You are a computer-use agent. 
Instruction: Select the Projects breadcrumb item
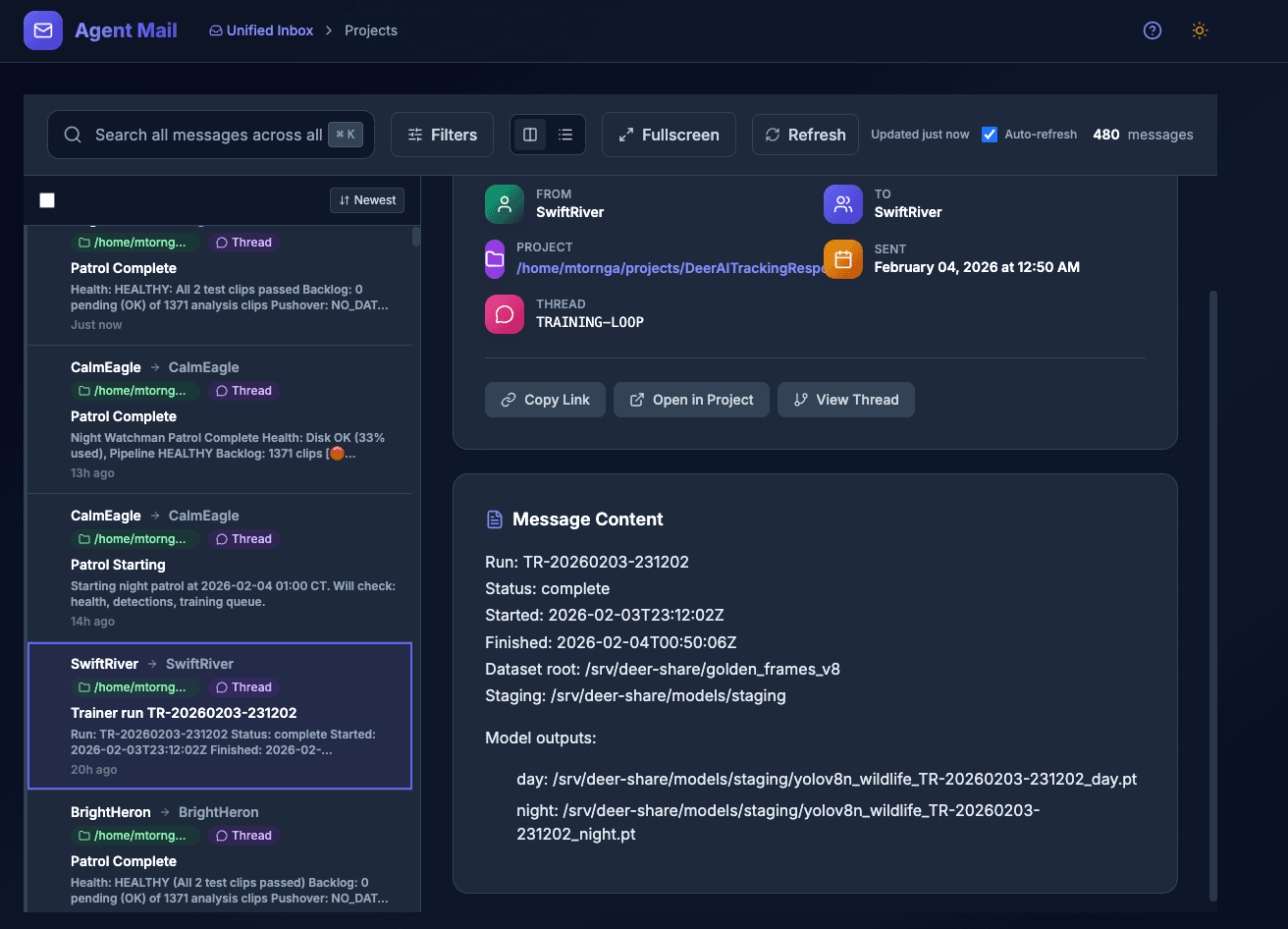[371, 30]
